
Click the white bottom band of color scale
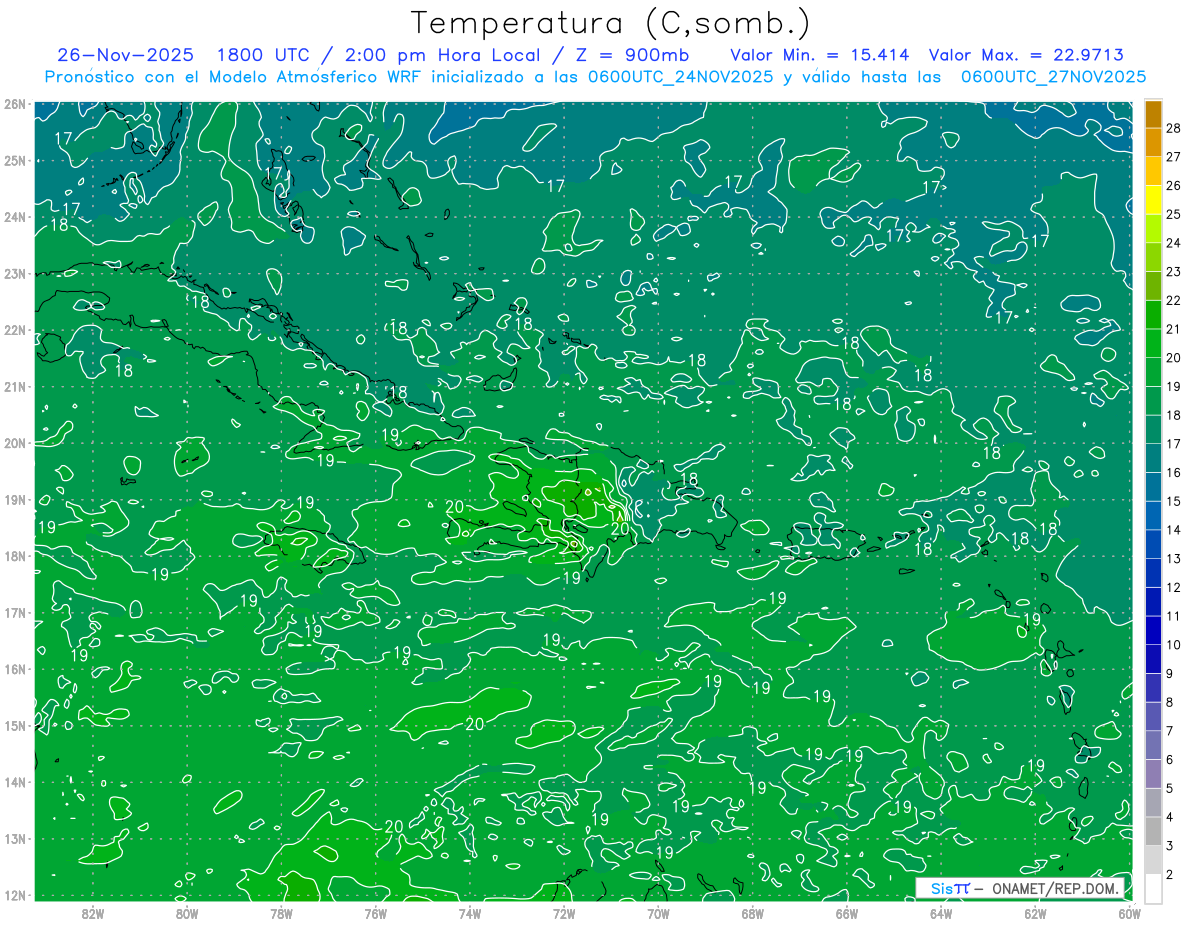[1153, 888]
